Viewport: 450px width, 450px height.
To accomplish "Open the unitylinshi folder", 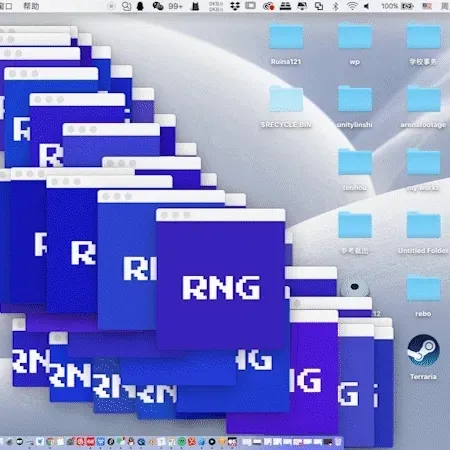I will pos(355,99).
